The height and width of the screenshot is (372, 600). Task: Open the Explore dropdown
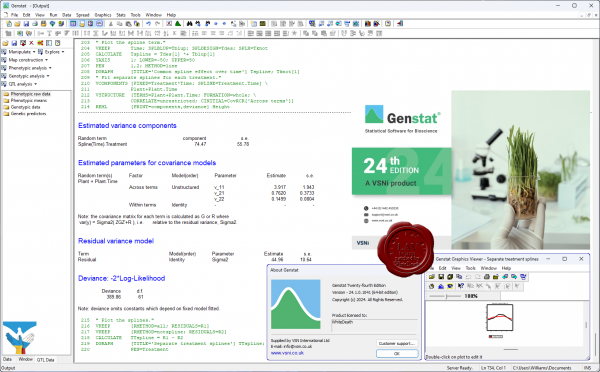click(x=52, y=52)
